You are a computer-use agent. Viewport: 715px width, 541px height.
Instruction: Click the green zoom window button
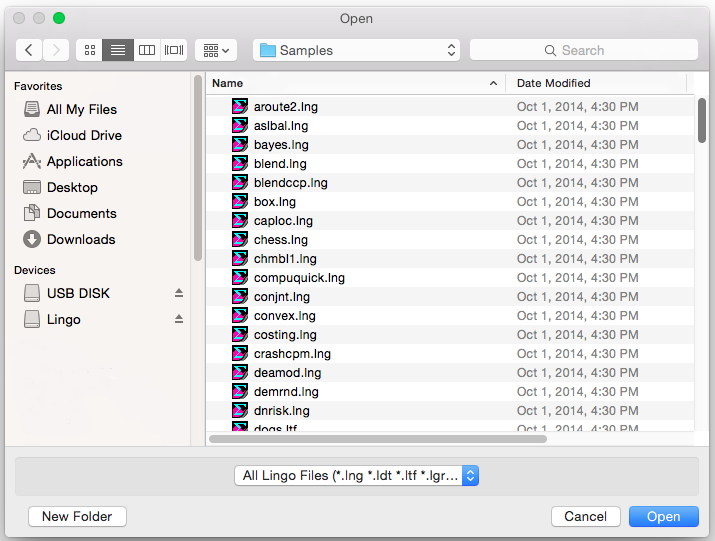tap(59, 18)
